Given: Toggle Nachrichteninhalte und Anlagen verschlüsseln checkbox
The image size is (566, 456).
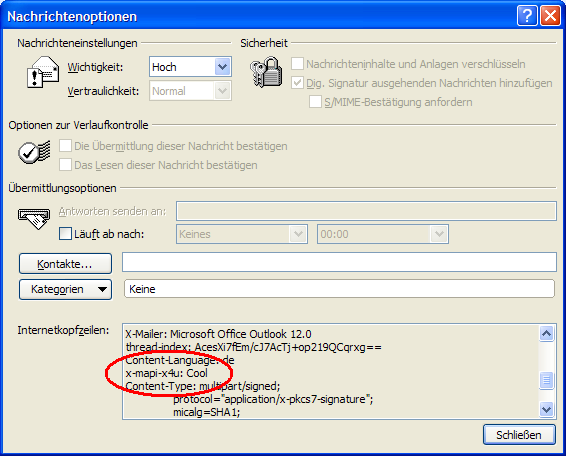Looking at the screenshot, I should (x=297, y=64).
